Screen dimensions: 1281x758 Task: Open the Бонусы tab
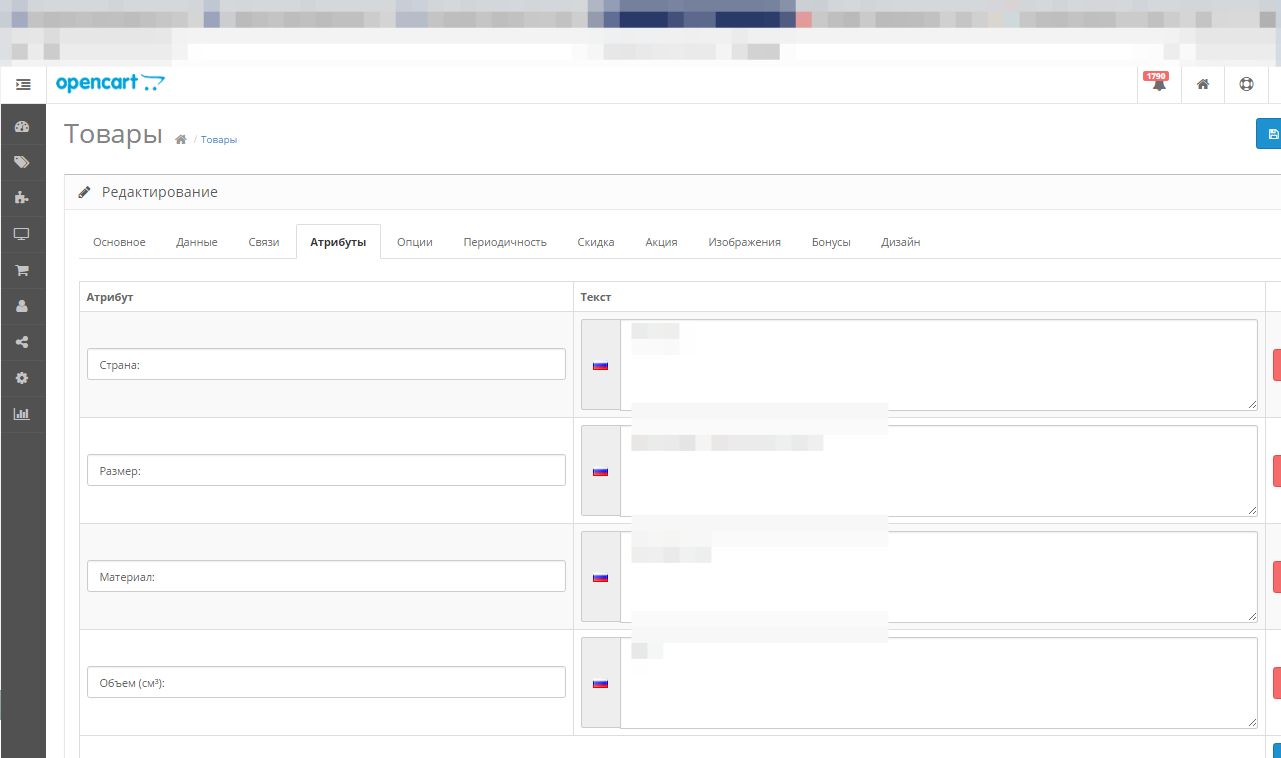point(831,242)
